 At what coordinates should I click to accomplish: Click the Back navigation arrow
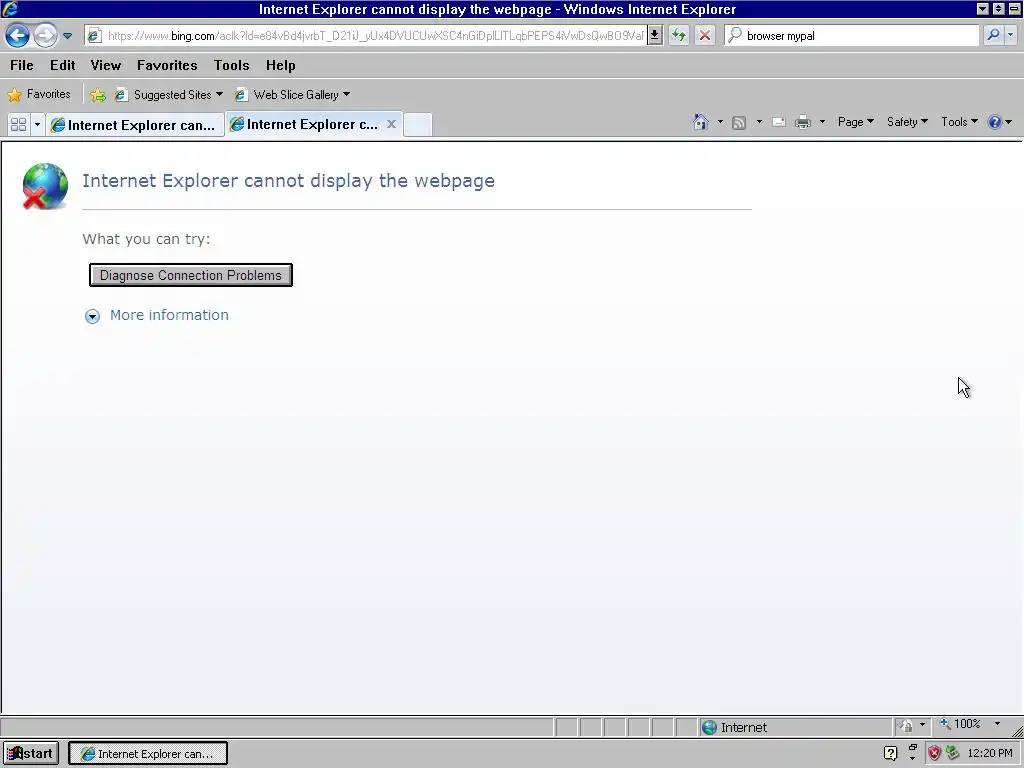click(x=18, y=36)
